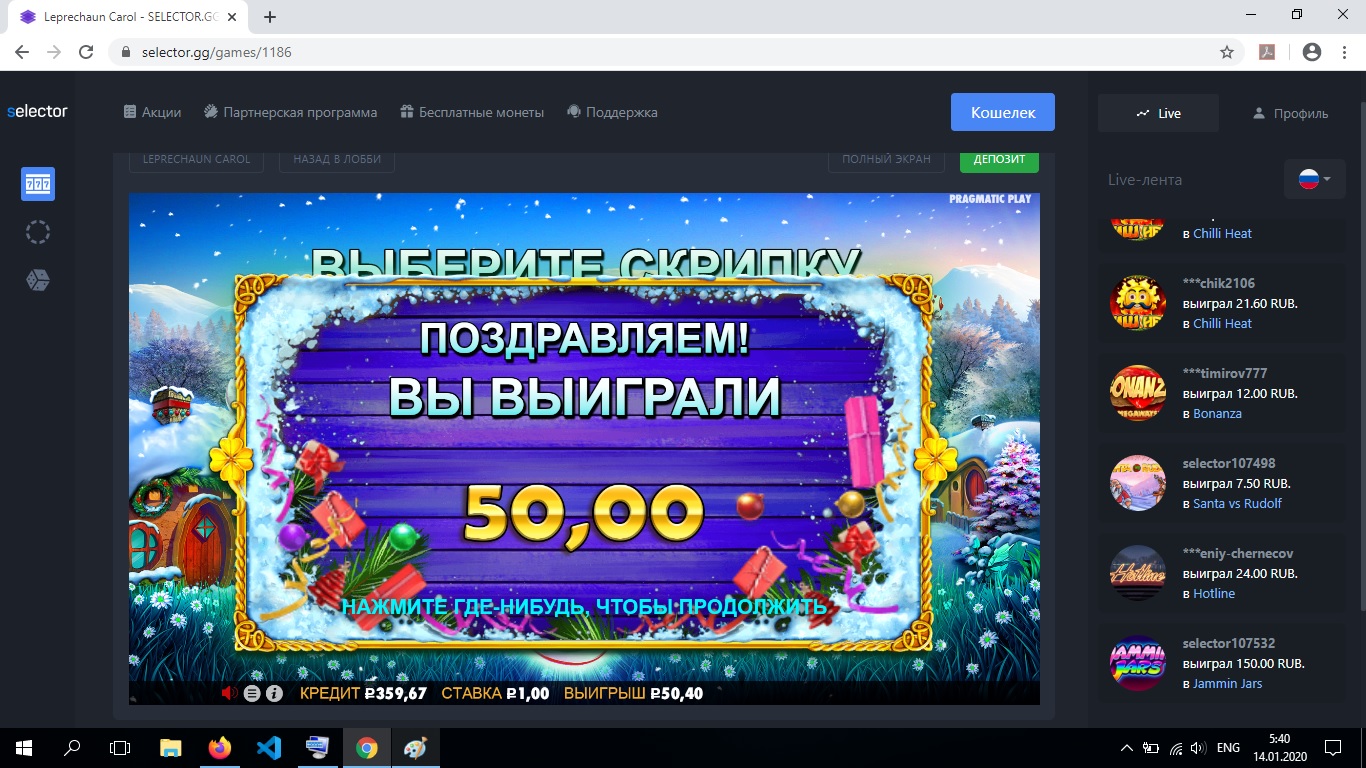Screen dimensions: 1366x768
Task: Select the Leprechaun Carol browser tab
Action: pyautogui.click(x=126, y=17)
